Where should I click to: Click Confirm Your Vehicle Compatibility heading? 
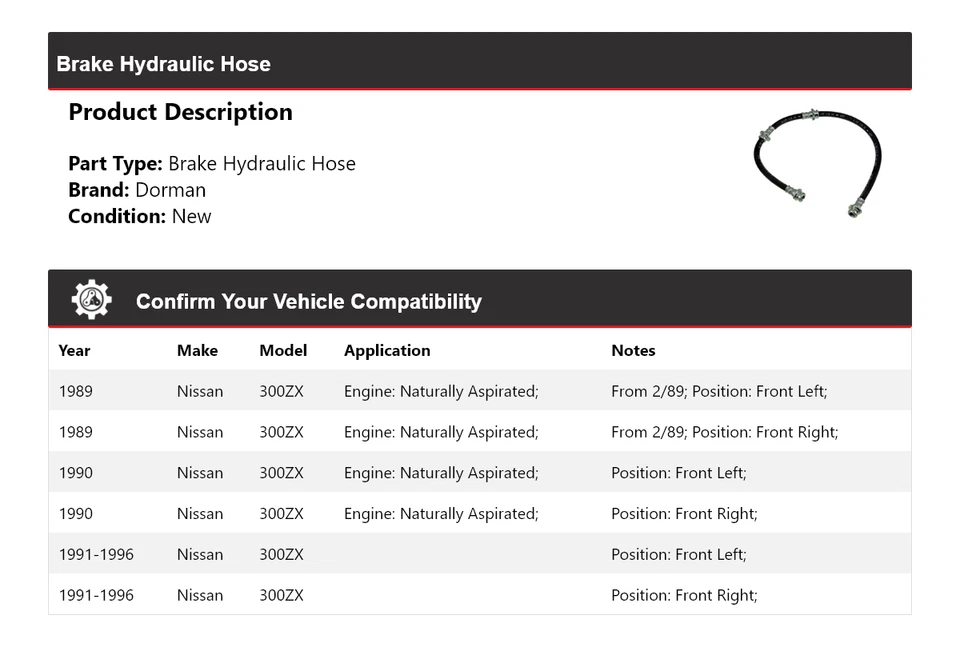pyautogui.click(x=309, y=301)
